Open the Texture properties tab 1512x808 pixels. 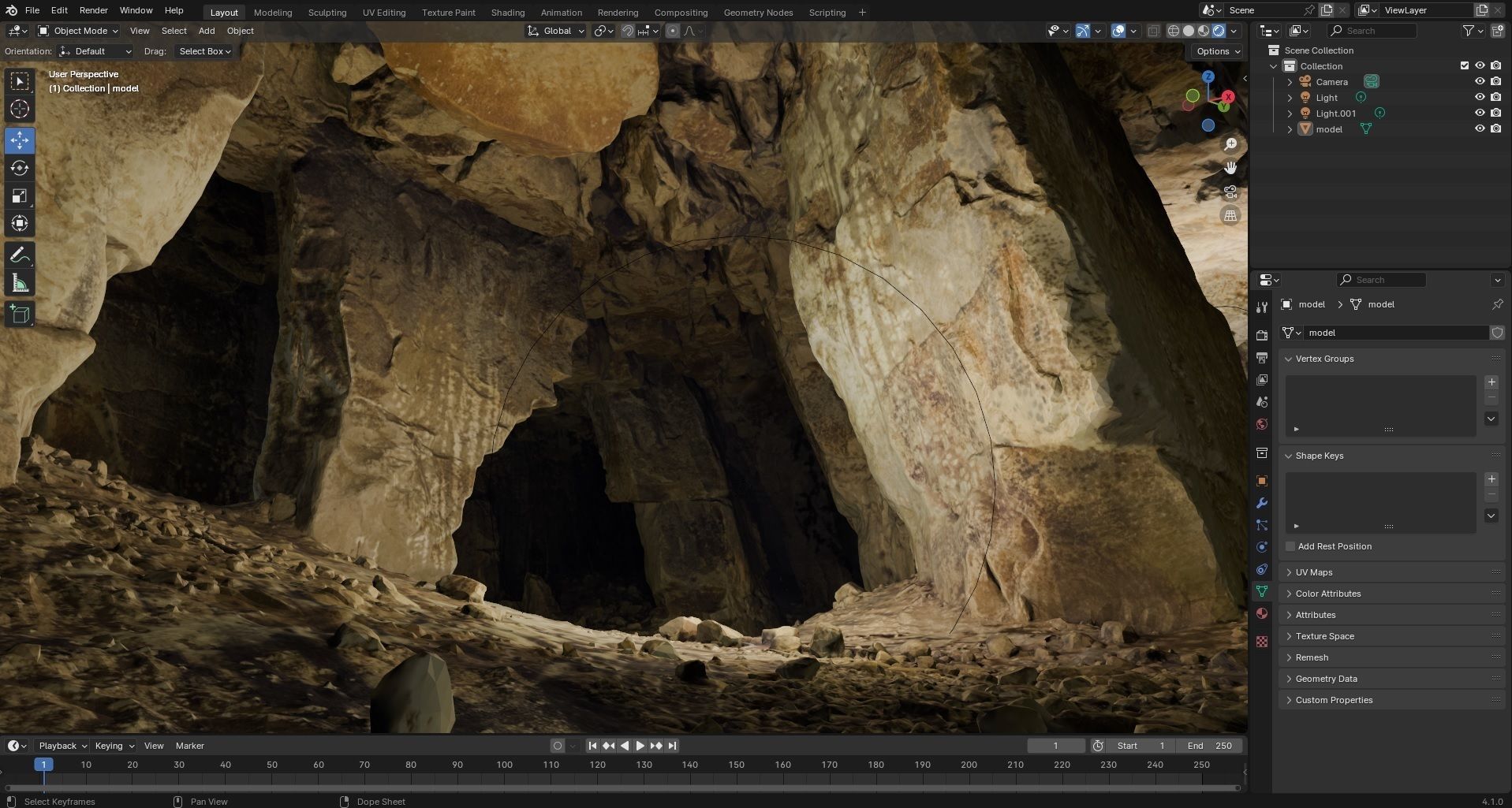(x=1262, y=642)
